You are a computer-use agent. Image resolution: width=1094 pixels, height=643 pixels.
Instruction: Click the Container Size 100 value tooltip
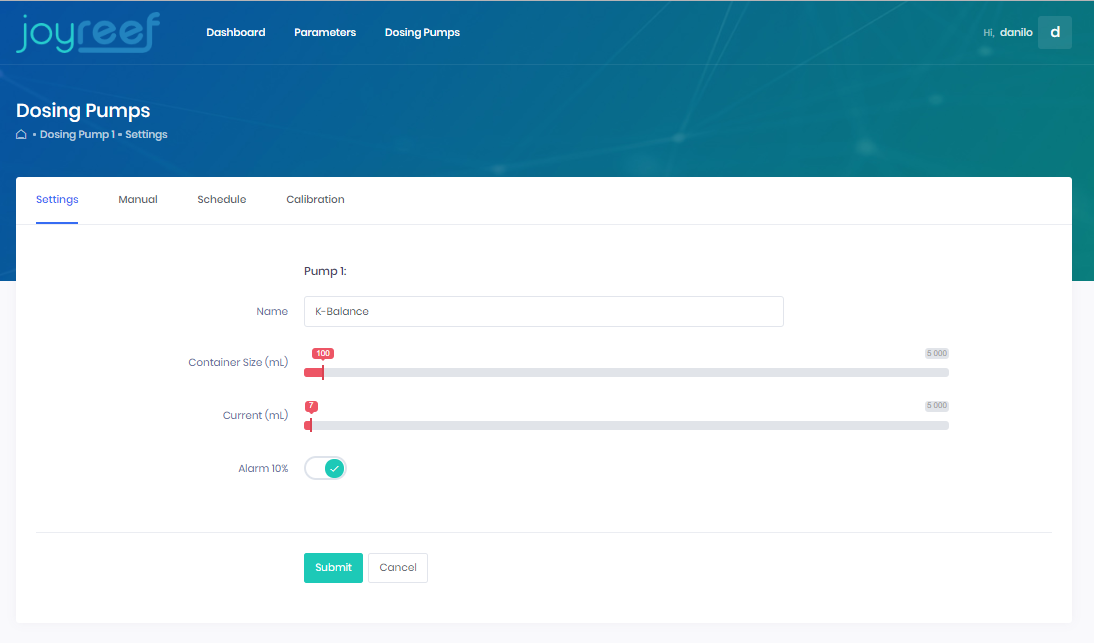click(323, 354)
